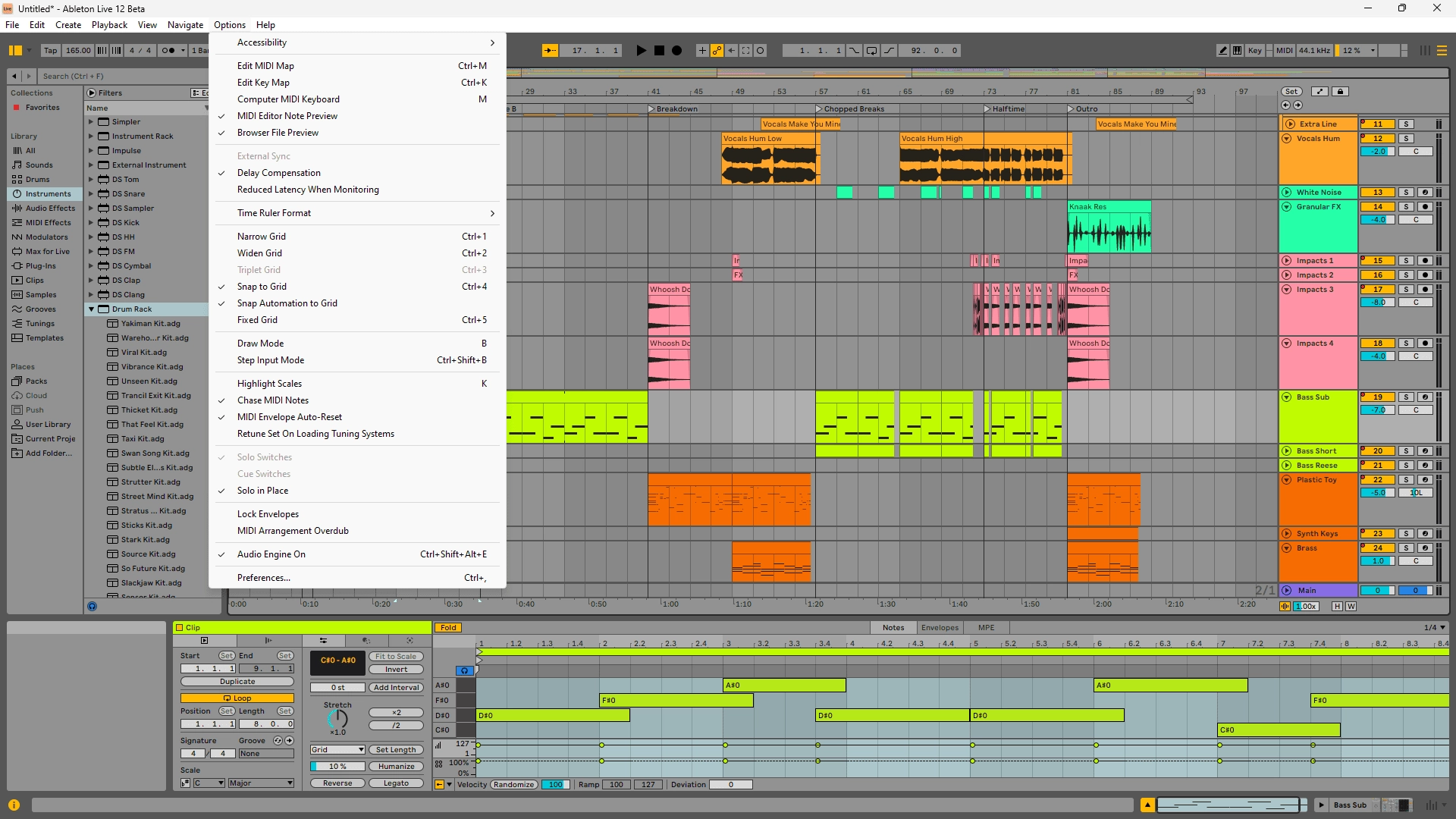Collapse the Drum Rack folder
Image resolution: width=1456 pixels, height=819 pixels.
(x=91, y=309)
